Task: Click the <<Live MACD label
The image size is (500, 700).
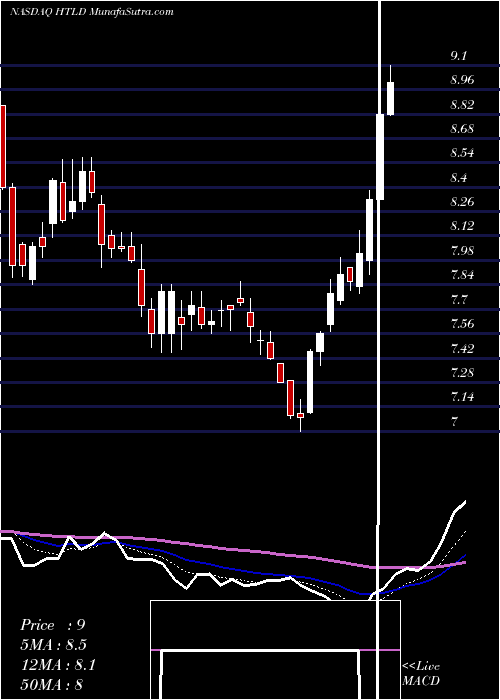Action: [421, 674]
